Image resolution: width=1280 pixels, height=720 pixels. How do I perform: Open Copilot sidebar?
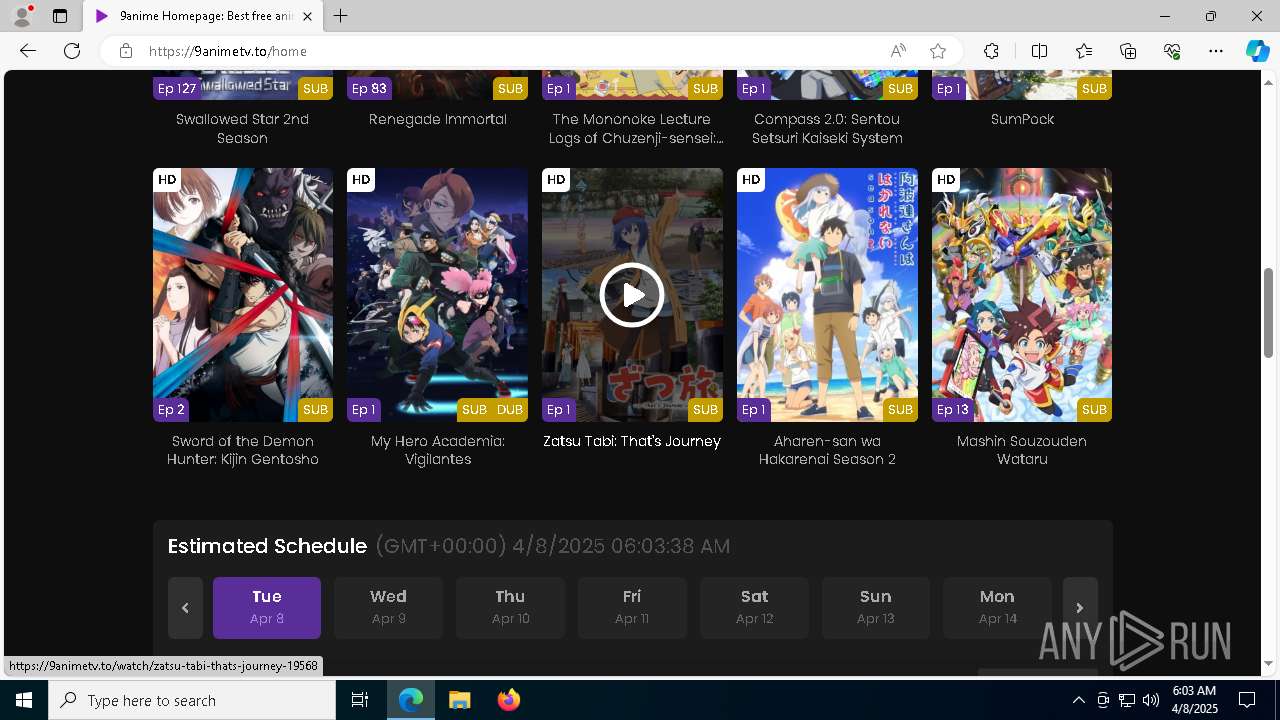1257,51
